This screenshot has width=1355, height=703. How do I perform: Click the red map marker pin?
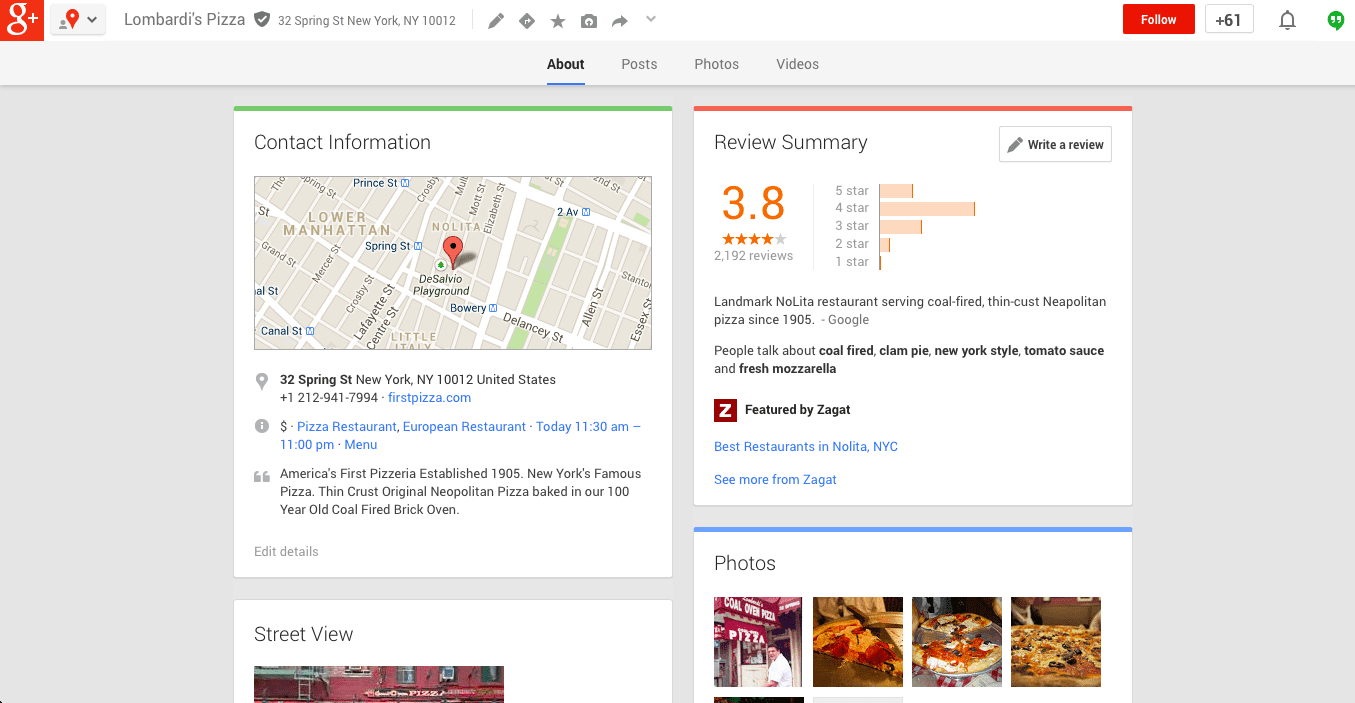[452, 252]
